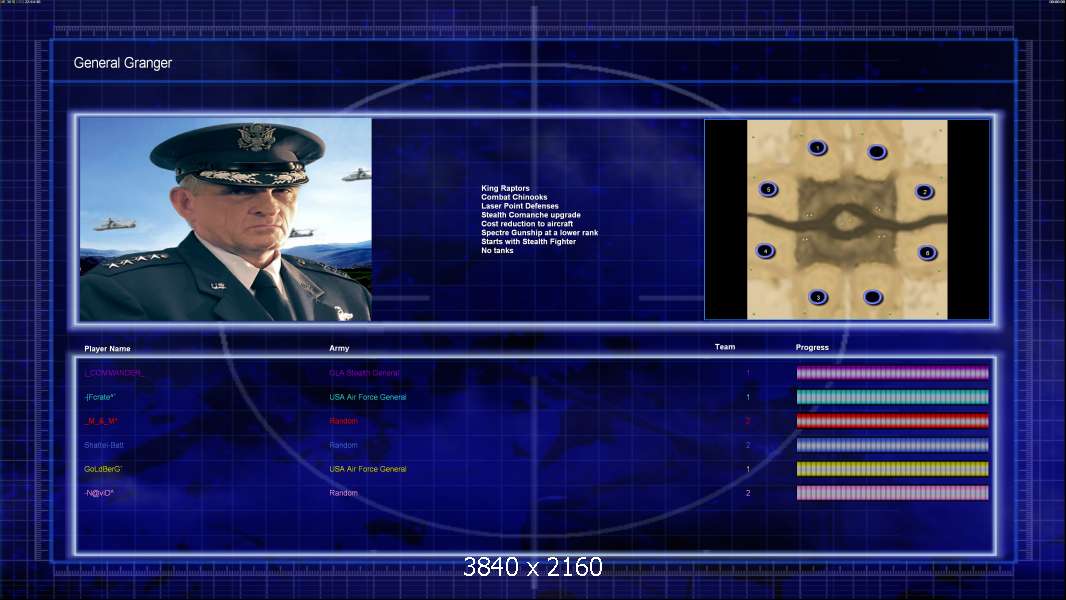Image resolution: width=1066 pixels, height=600 pixels.
Task: Click the General Granger title text
Action: (x=122, y=63)
